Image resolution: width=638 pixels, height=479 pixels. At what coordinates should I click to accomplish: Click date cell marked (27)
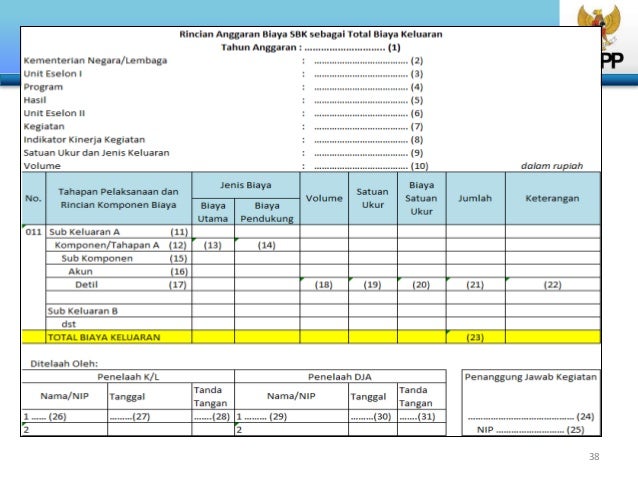149,416
